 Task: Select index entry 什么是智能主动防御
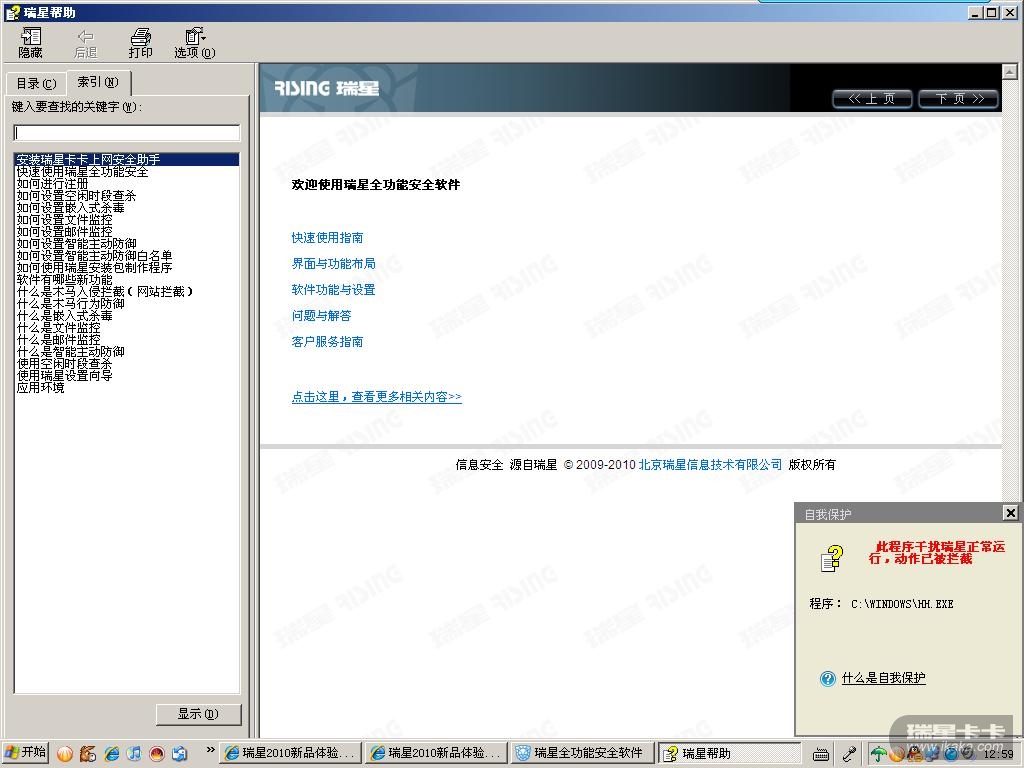pyautogui.click(x=71, y=351)
